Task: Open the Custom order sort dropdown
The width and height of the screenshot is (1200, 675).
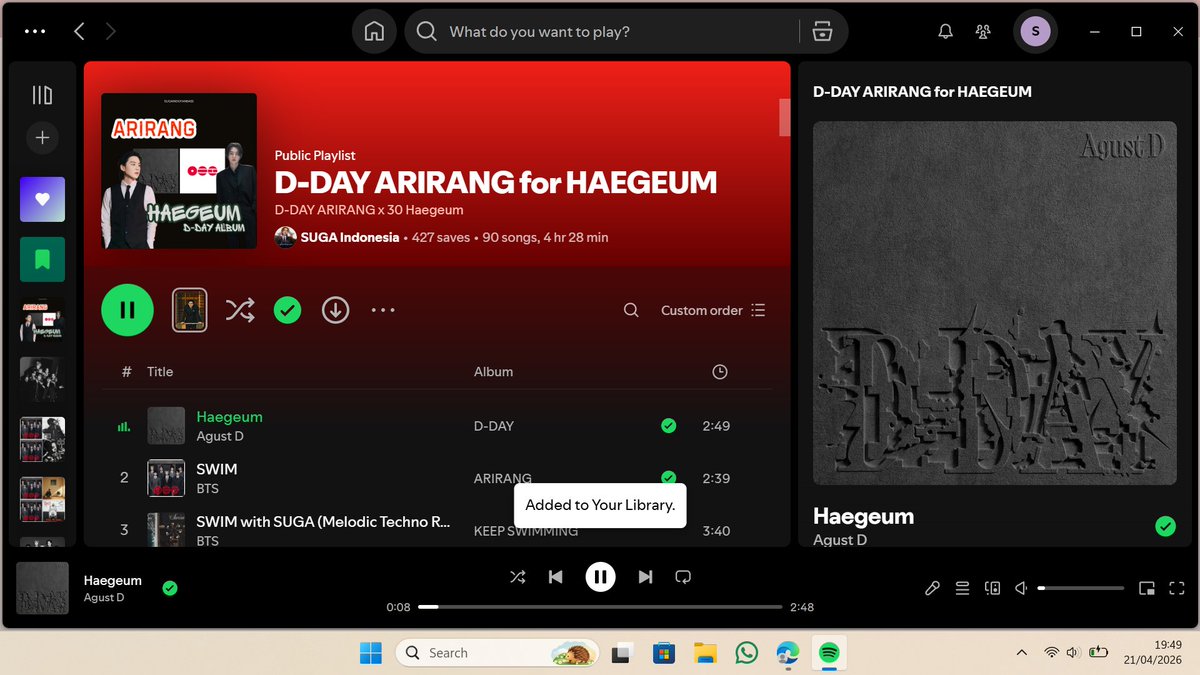Action: [713, 310]
